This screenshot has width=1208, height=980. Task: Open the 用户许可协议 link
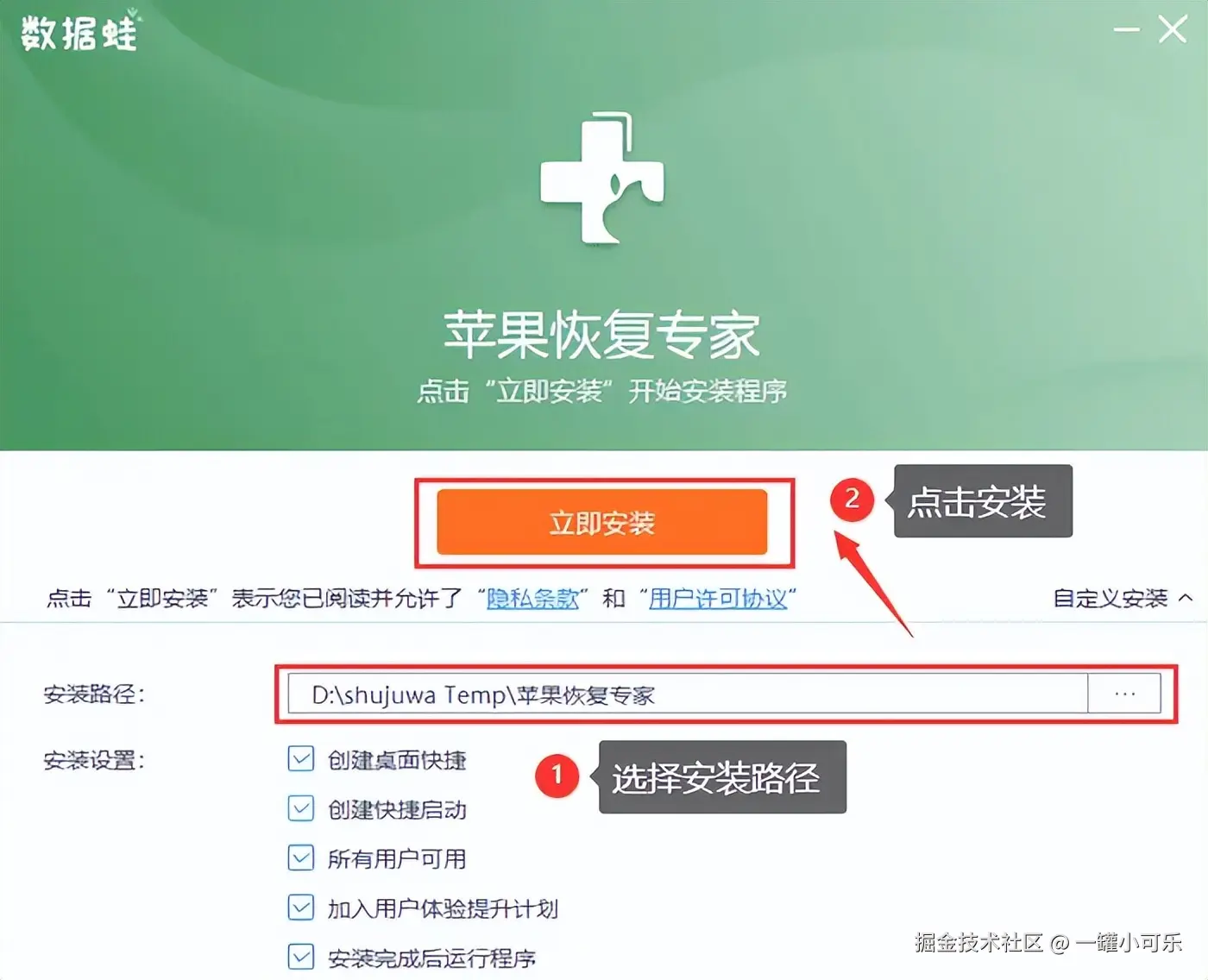click(x=718, y=598)
